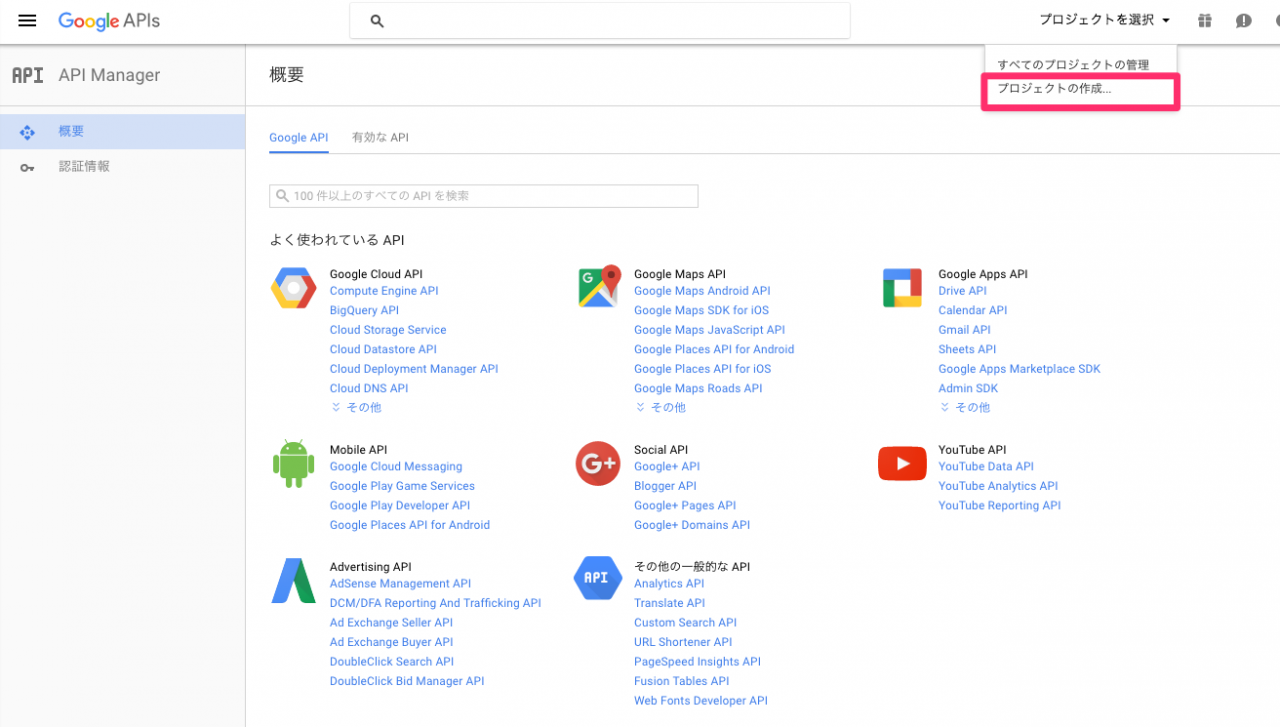Viewport: 1280px width, 727px height.
Task: Open Google+ Domains API link
Action: [x=692, y=525]
